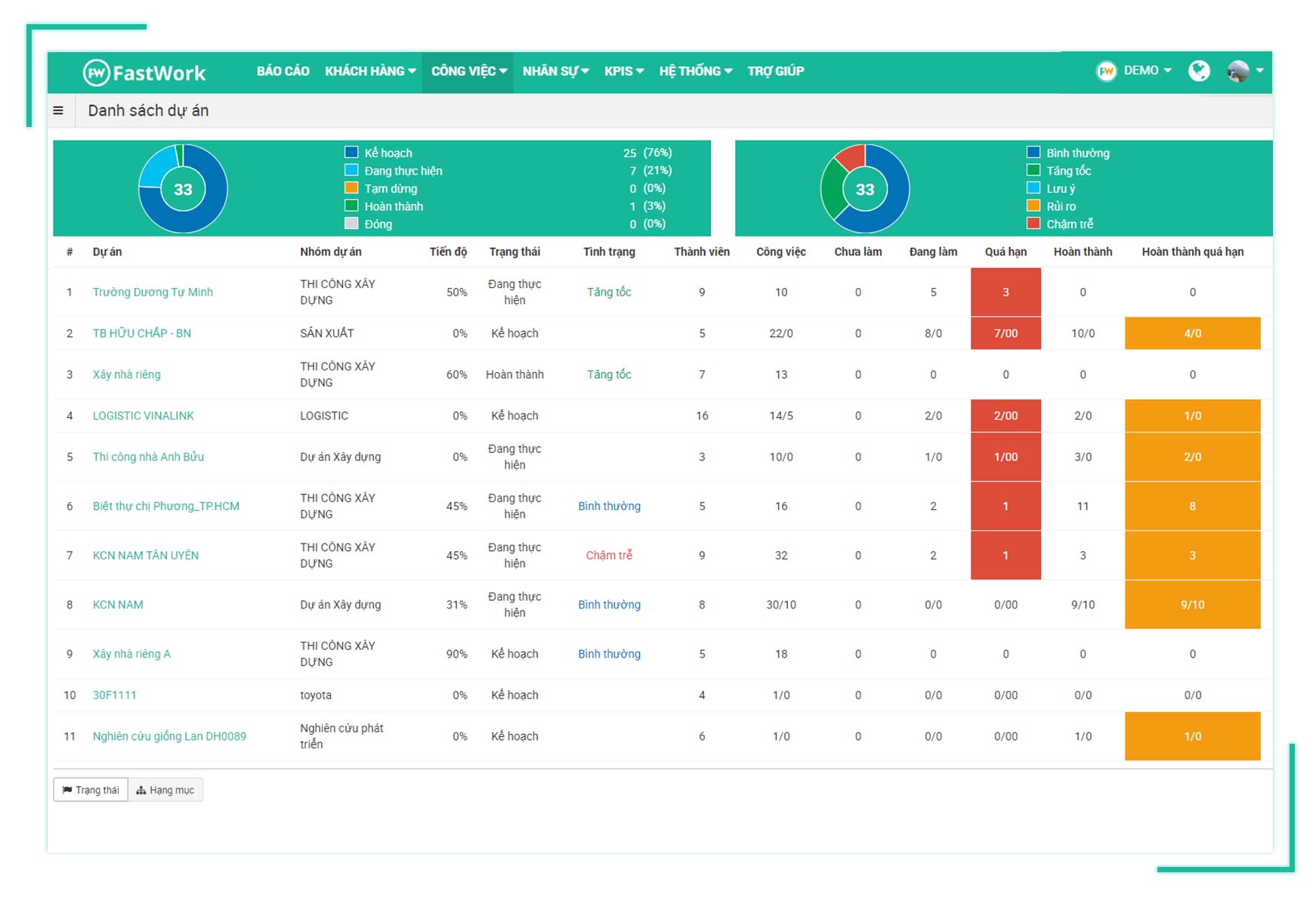The height and width of the screenshot is (904, 1316).
Task: Open the HỆ THỐNG dropdown
Action: [695, 71]
